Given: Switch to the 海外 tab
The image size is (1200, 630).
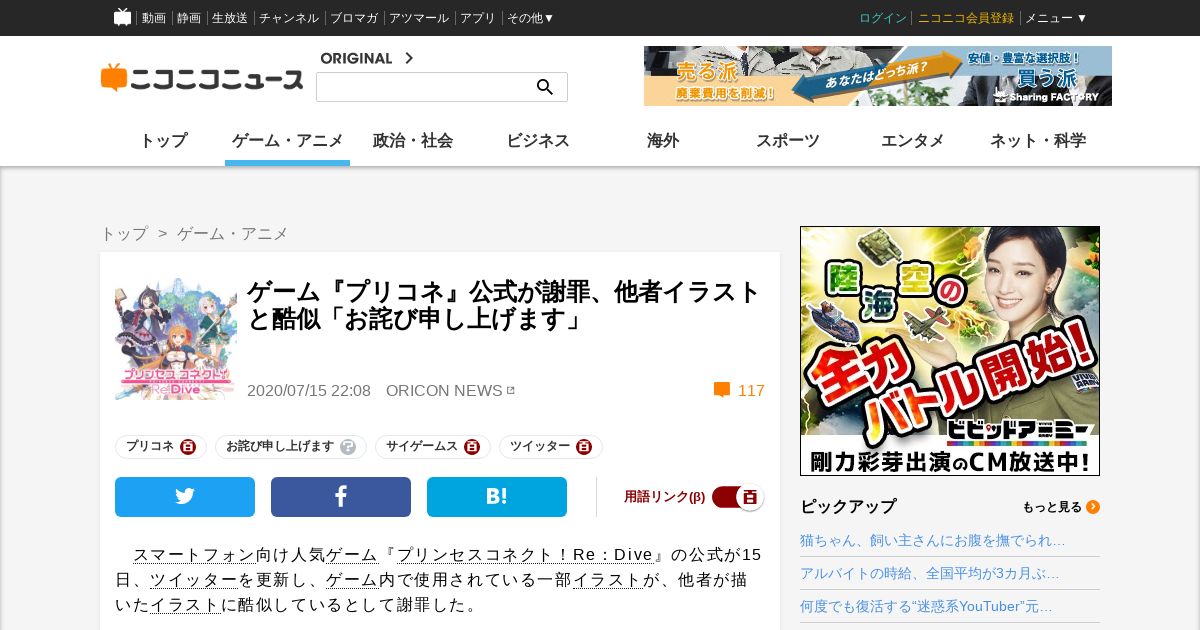Looking at the screenshot, I should pos(663,141).
